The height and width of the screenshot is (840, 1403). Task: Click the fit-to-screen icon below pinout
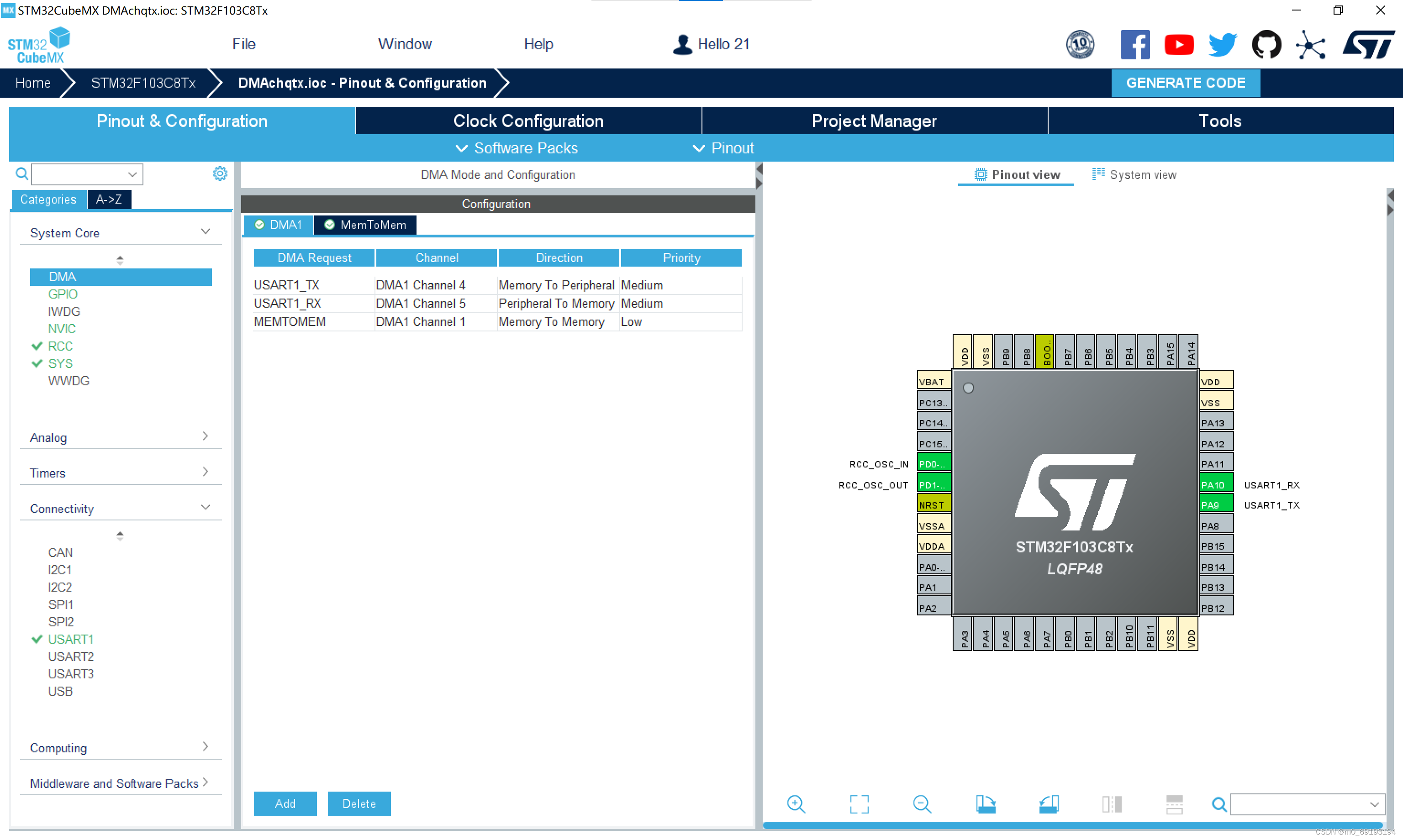coord(859,804)
